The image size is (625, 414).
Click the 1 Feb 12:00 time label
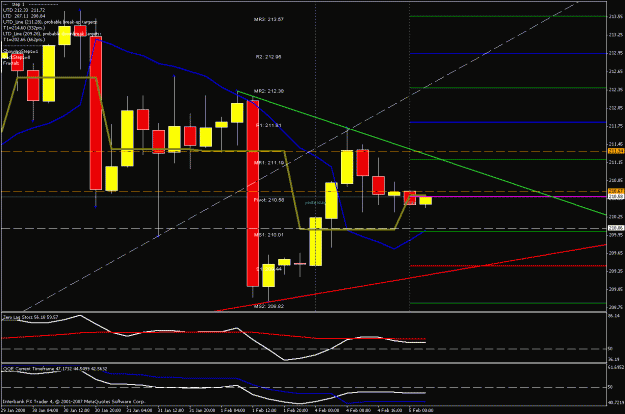pyautogui.click(x=265, y=410)
